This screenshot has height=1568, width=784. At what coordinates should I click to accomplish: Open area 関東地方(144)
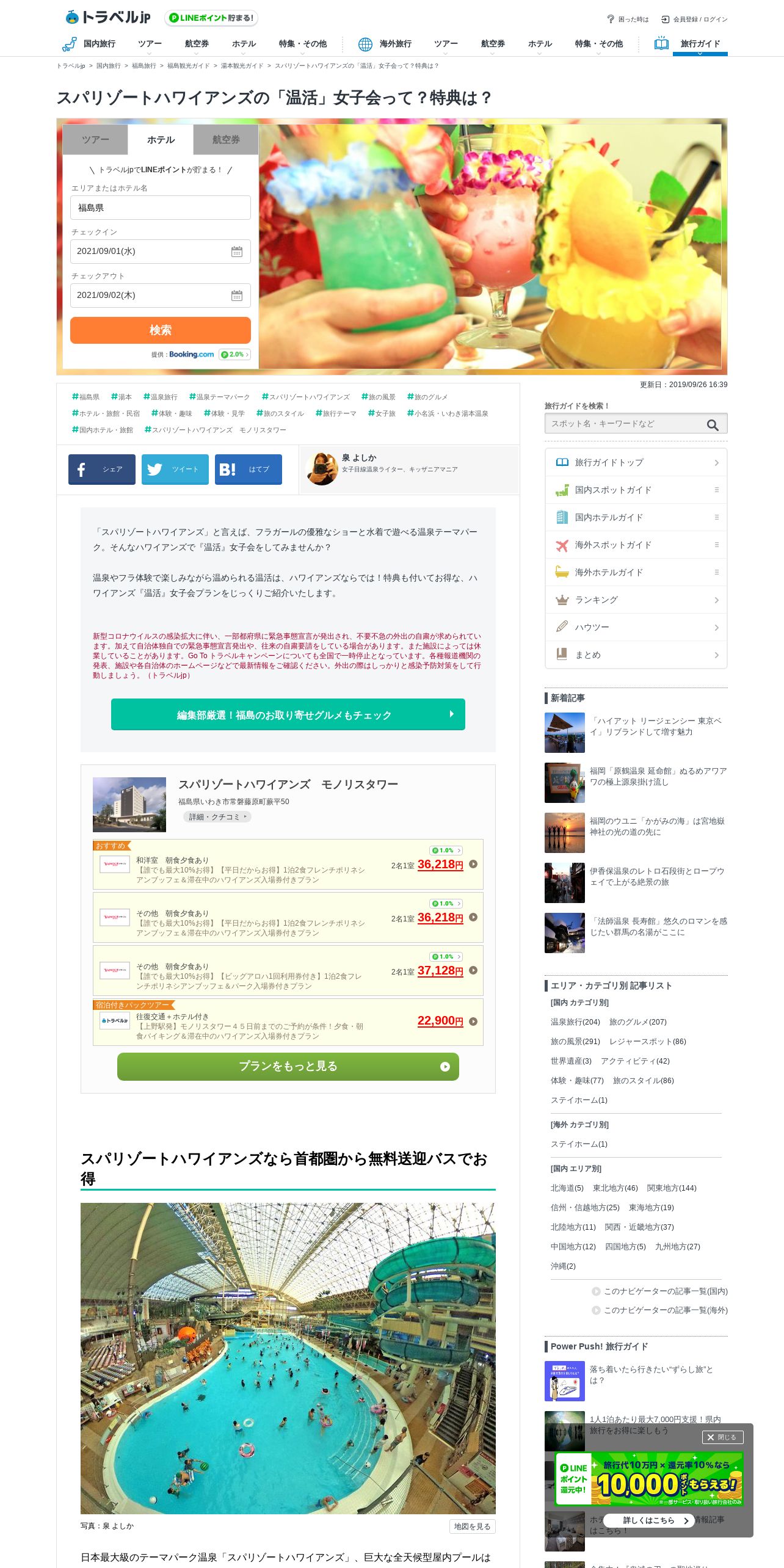point(672,1188)
